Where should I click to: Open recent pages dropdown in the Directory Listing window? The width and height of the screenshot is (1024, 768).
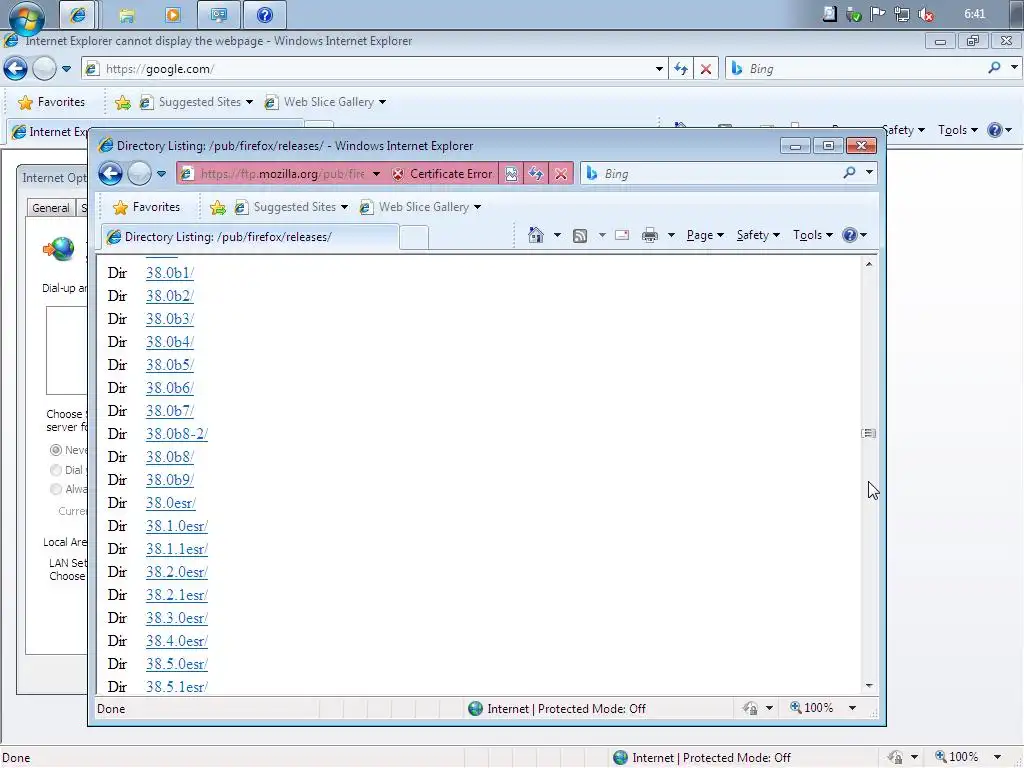click(x=161, y=174)
